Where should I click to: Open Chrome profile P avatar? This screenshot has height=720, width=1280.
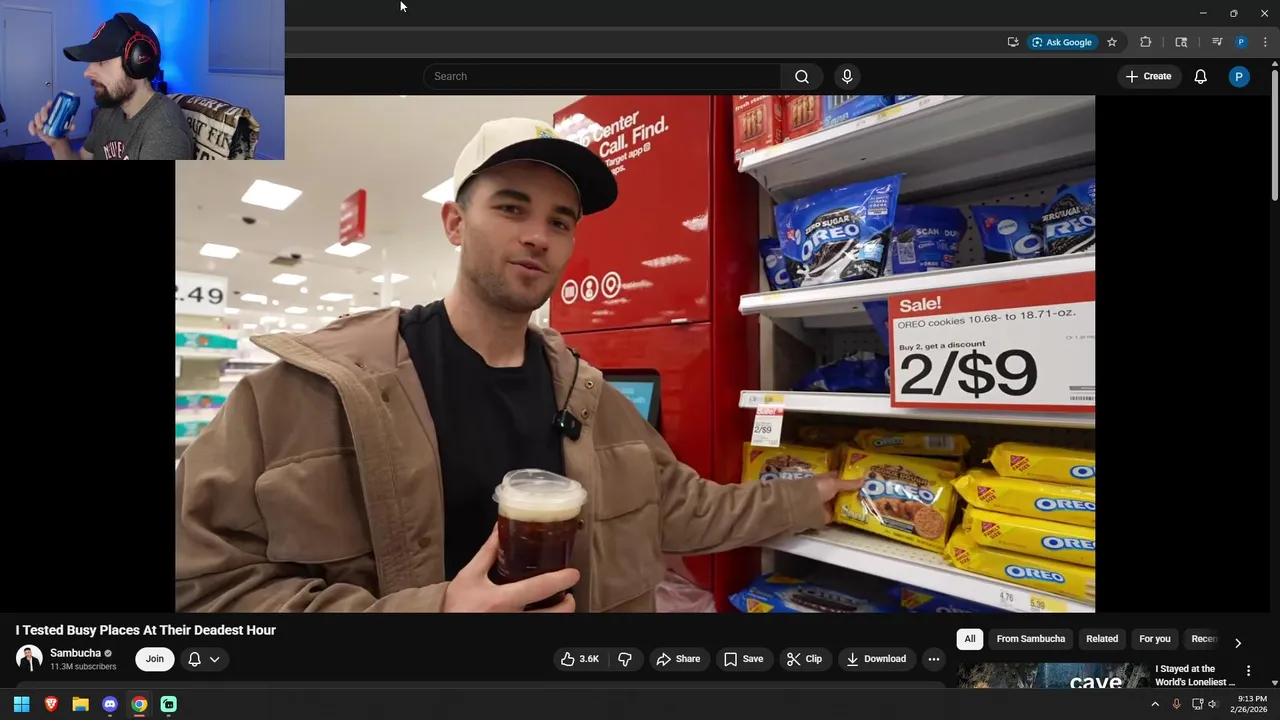point(1241,42)
